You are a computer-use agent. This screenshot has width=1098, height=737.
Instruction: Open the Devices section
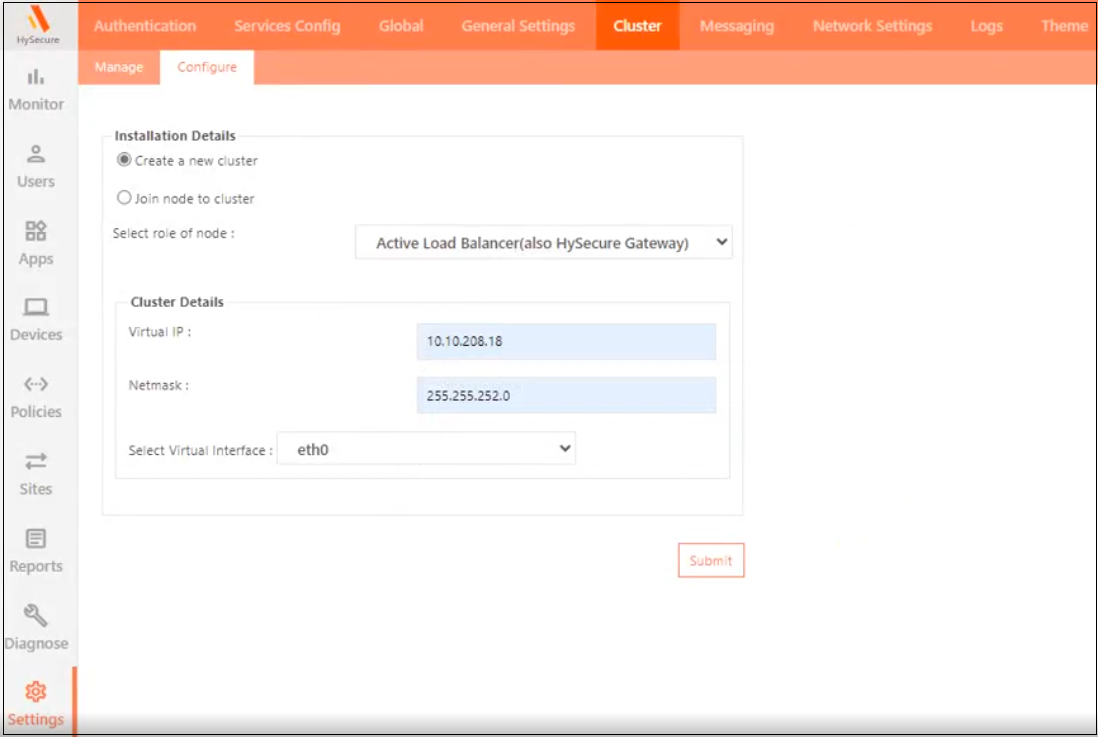coord(37,320)
